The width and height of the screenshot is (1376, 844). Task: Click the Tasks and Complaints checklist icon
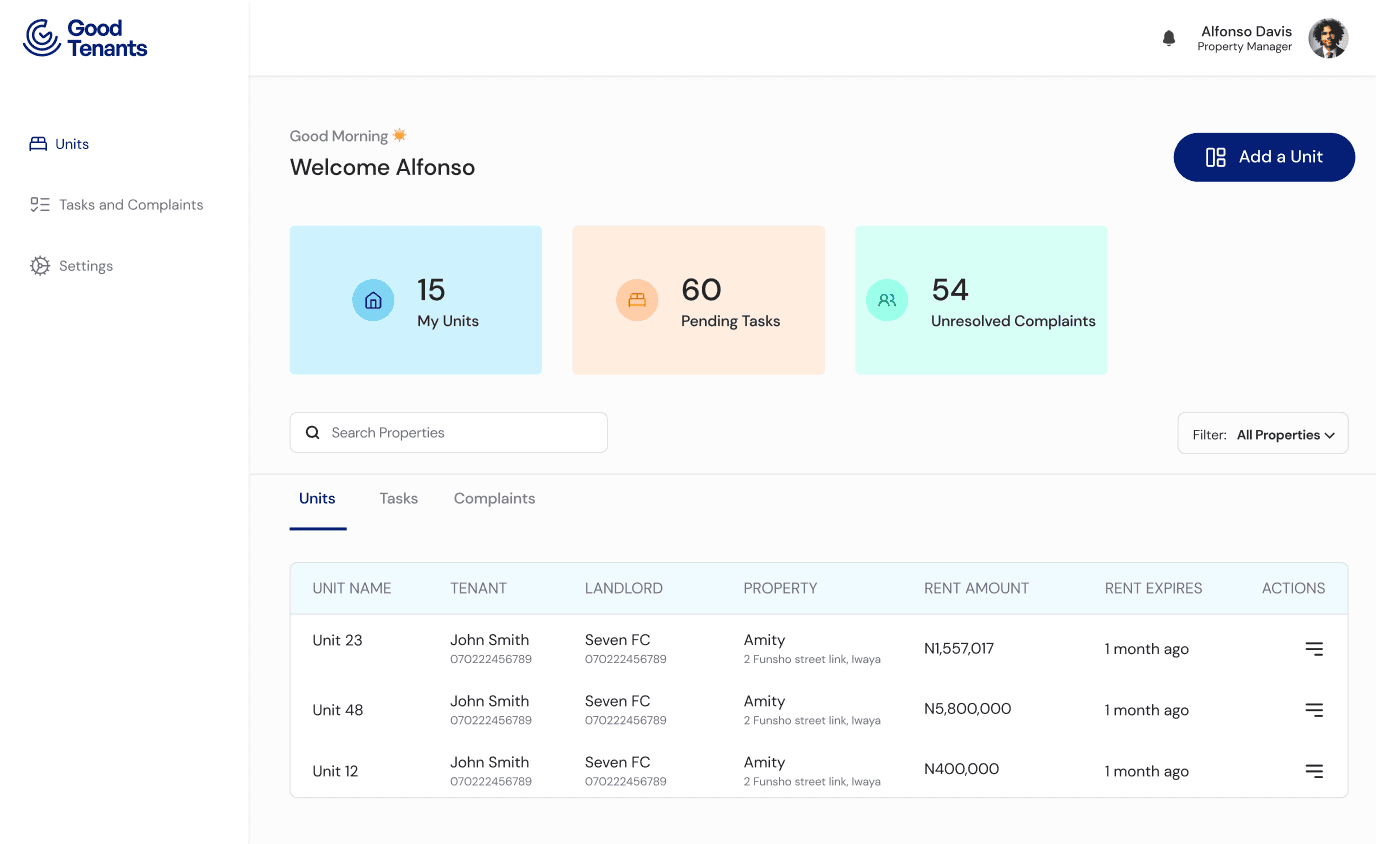point(40,205)
